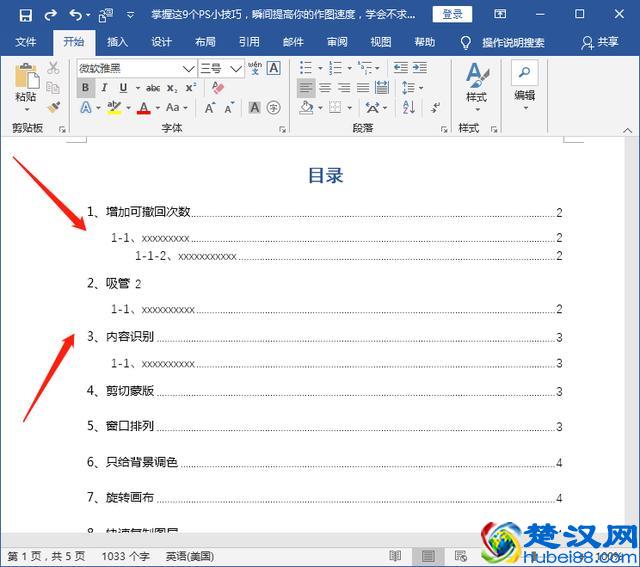Open the Font dialog launcher
Image resolution: width=640 pixels, height=567 pixels.
(x=282, y=129)
